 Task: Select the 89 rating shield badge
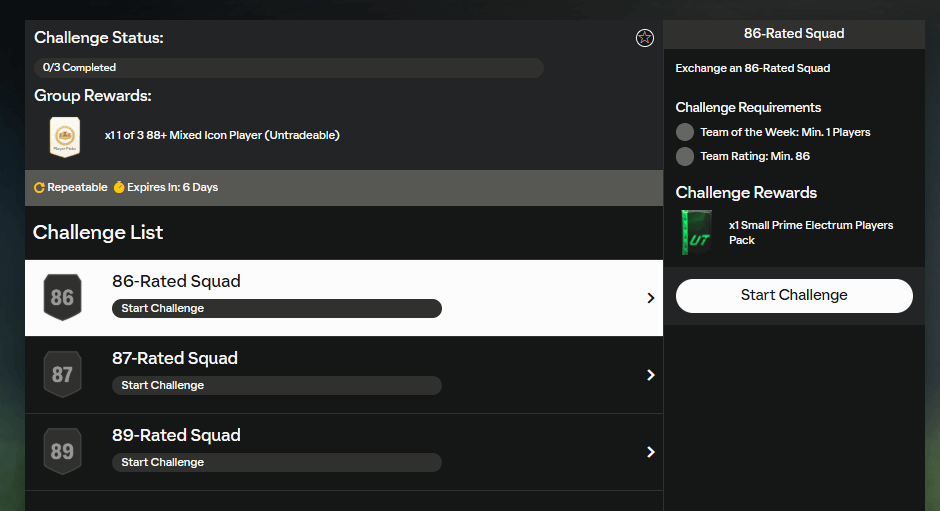[x=62, y=452]
